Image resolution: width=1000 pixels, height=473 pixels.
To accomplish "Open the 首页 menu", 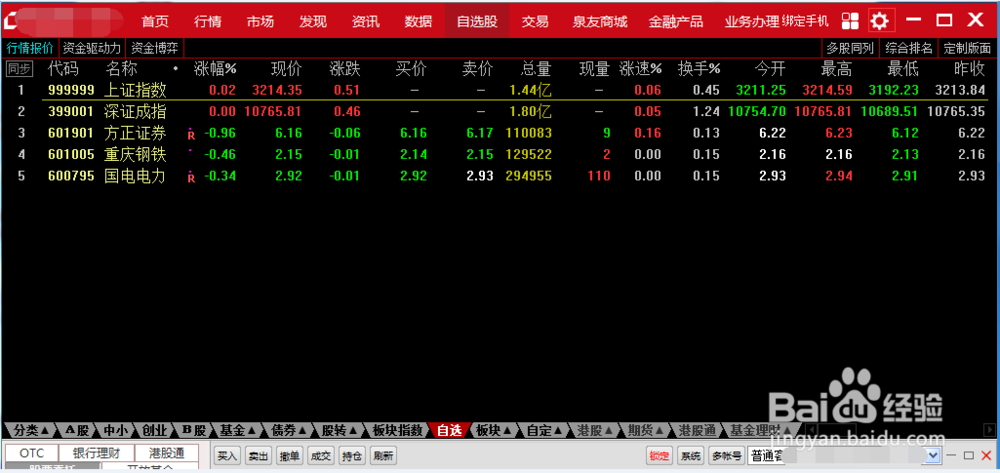I will pyautogui.click(x=155, y=21).
